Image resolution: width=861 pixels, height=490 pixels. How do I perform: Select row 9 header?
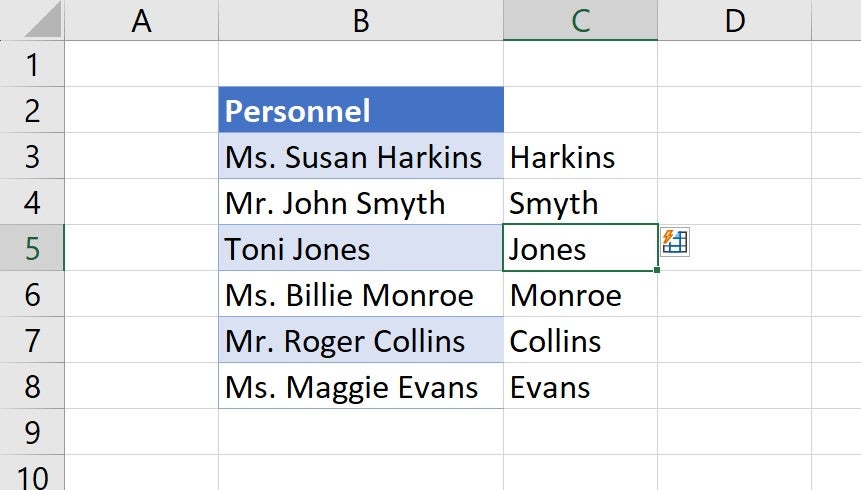[x=32, y=432]
